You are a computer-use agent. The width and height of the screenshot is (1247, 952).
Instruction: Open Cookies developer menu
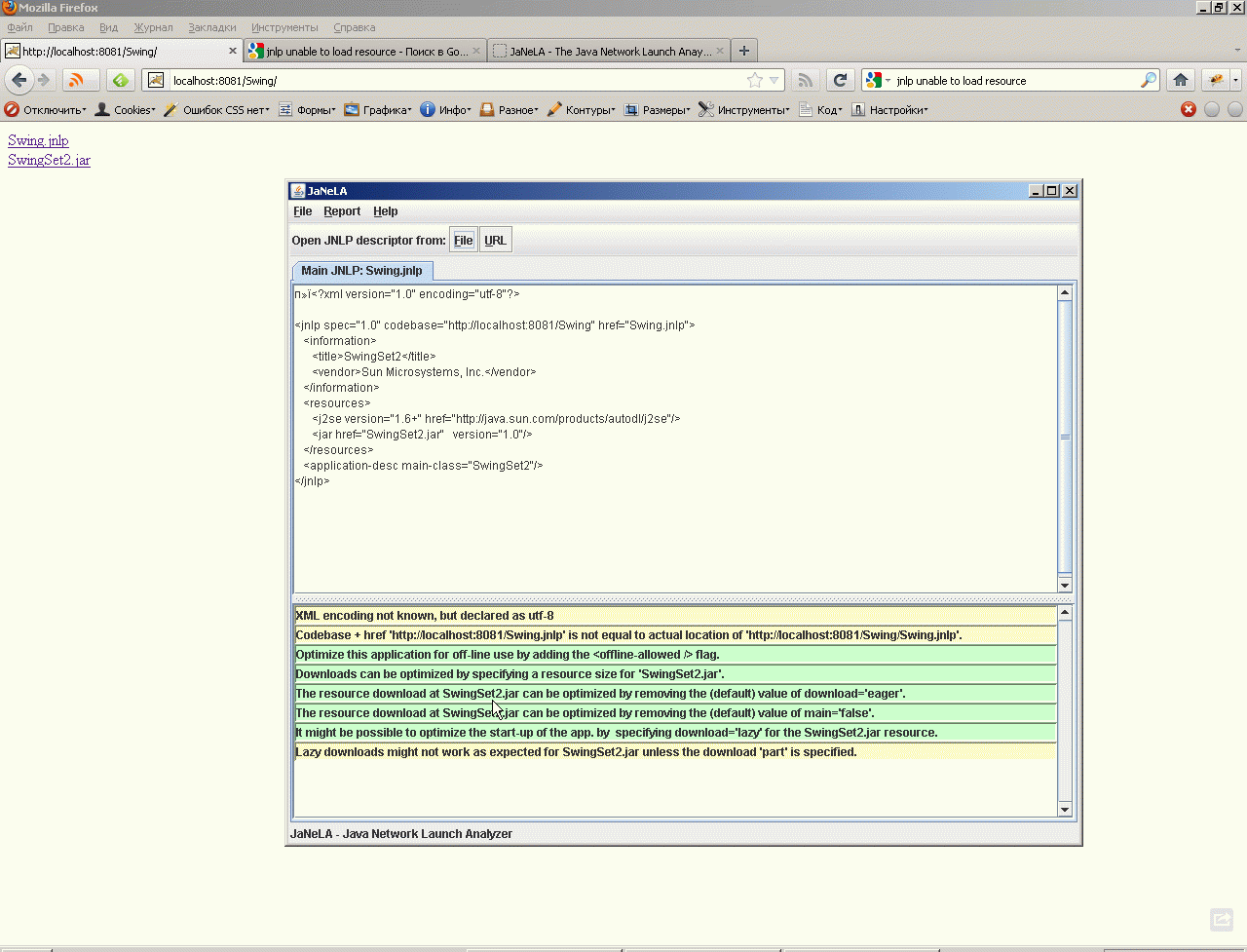coord(125,110)
